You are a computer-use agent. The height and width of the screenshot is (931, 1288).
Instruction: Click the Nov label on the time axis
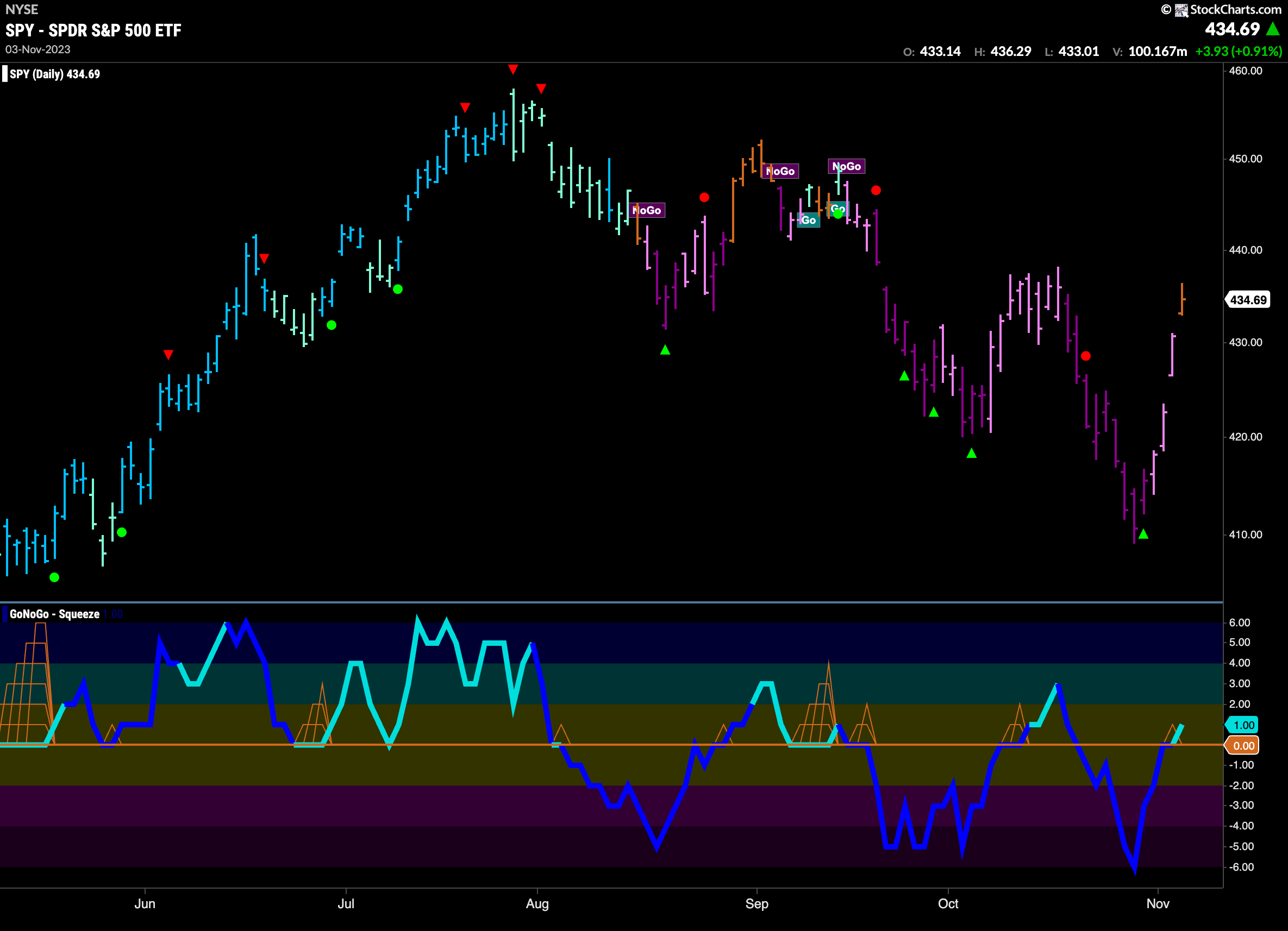tap(1158, 904)
